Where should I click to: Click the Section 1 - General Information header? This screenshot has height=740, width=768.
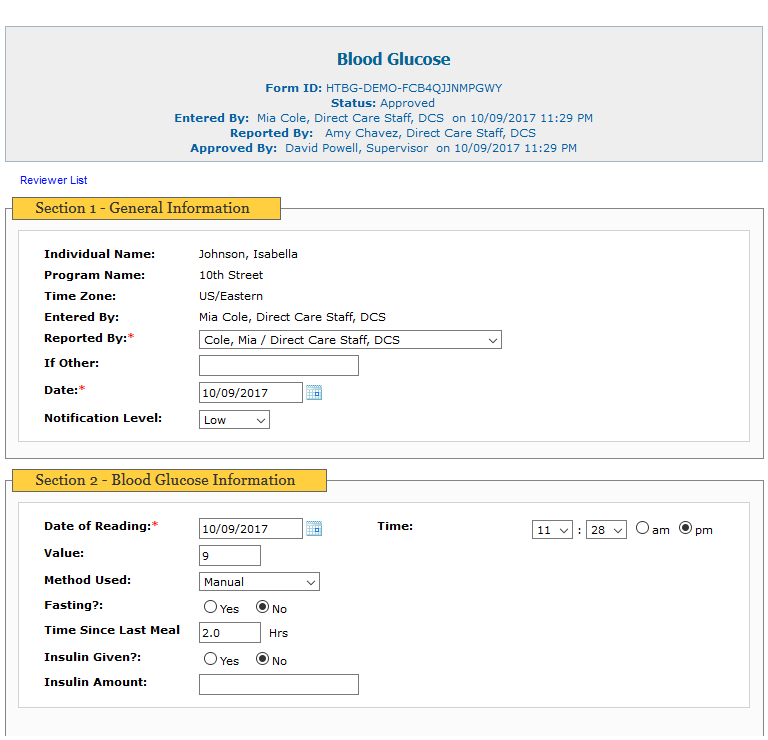click(146, 209)
